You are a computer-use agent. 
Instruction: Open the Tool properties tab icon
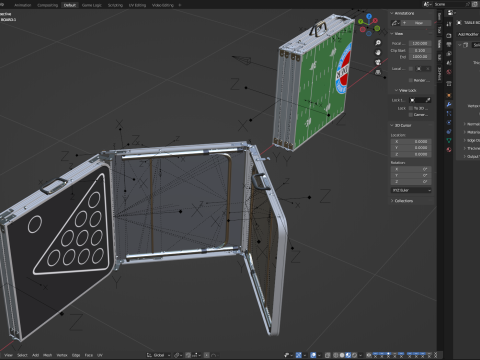coord(449,24)
